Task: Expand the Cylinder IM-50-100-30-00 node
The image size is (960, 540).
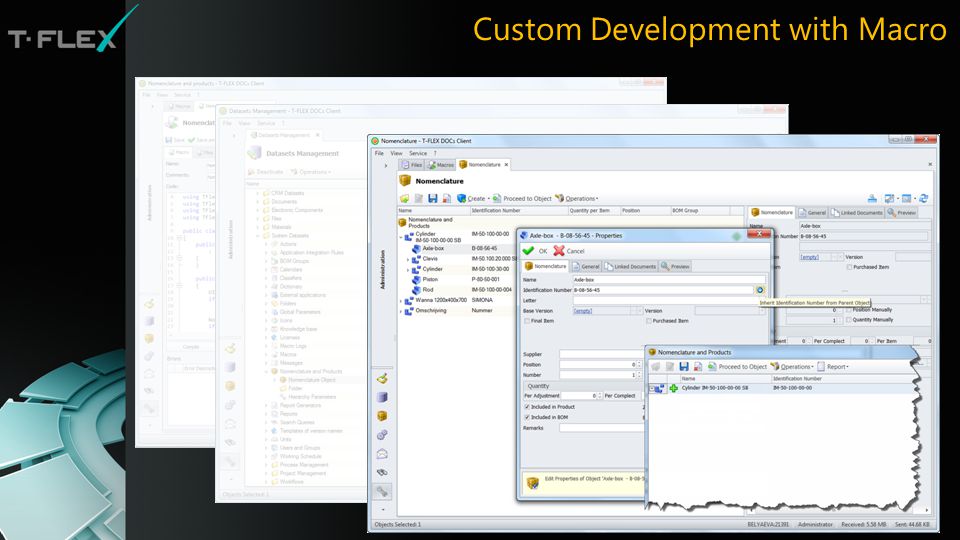Action: [x=408, y=269]
